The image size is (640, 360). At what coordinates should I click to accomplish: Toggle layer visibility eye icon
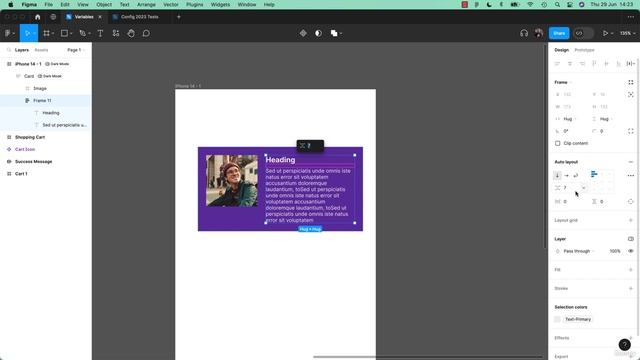(631, 251)
